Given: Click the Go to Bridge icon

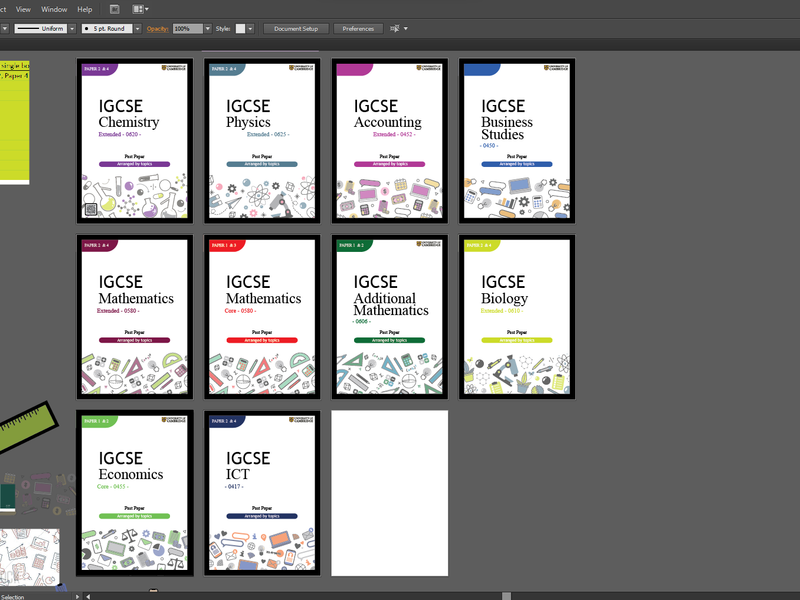Looking at the screenshot, I should [115, 9].
